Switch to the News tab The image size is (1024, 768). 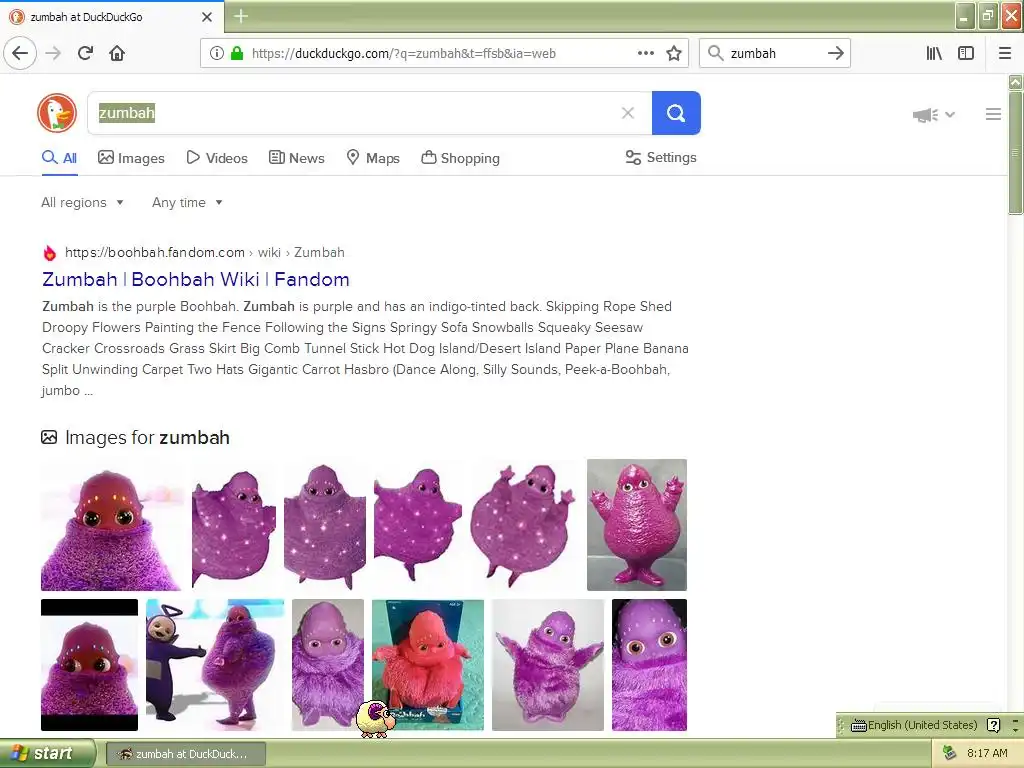[296, 158]
